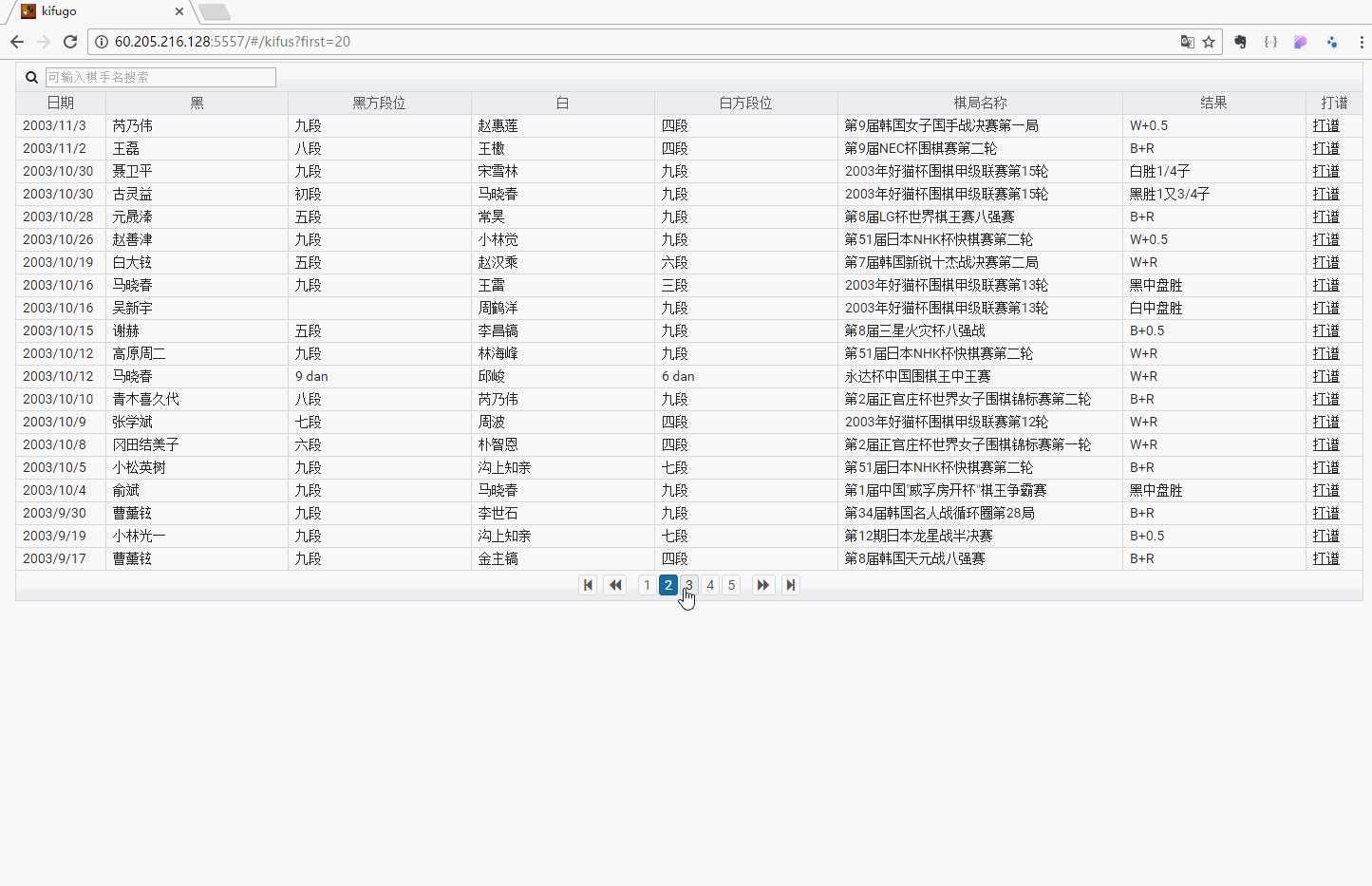Jump to last page of results
The image size is (1372, 886).
790,585
